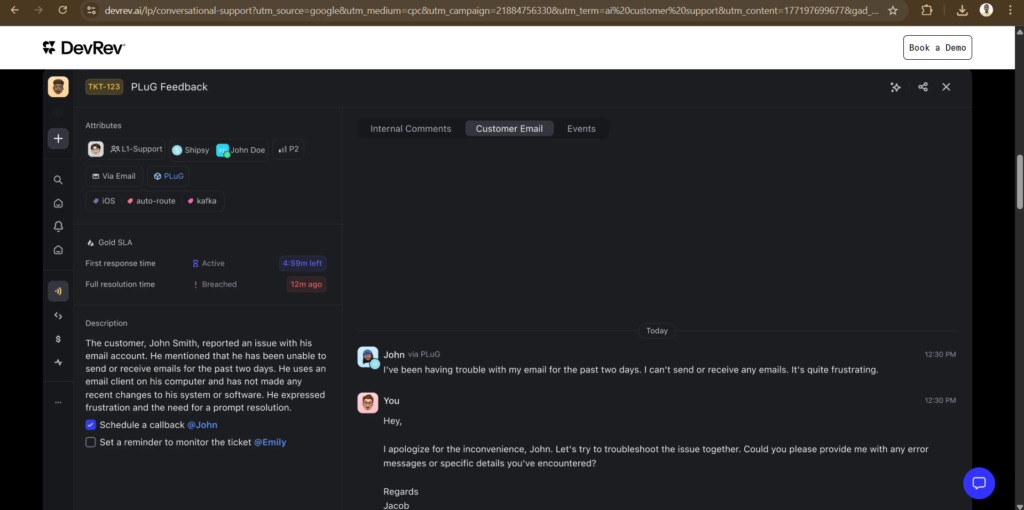Click the plus icon in the left sidebar
This screenshot has width=1024, height=510.
click(x=58, y=139)
